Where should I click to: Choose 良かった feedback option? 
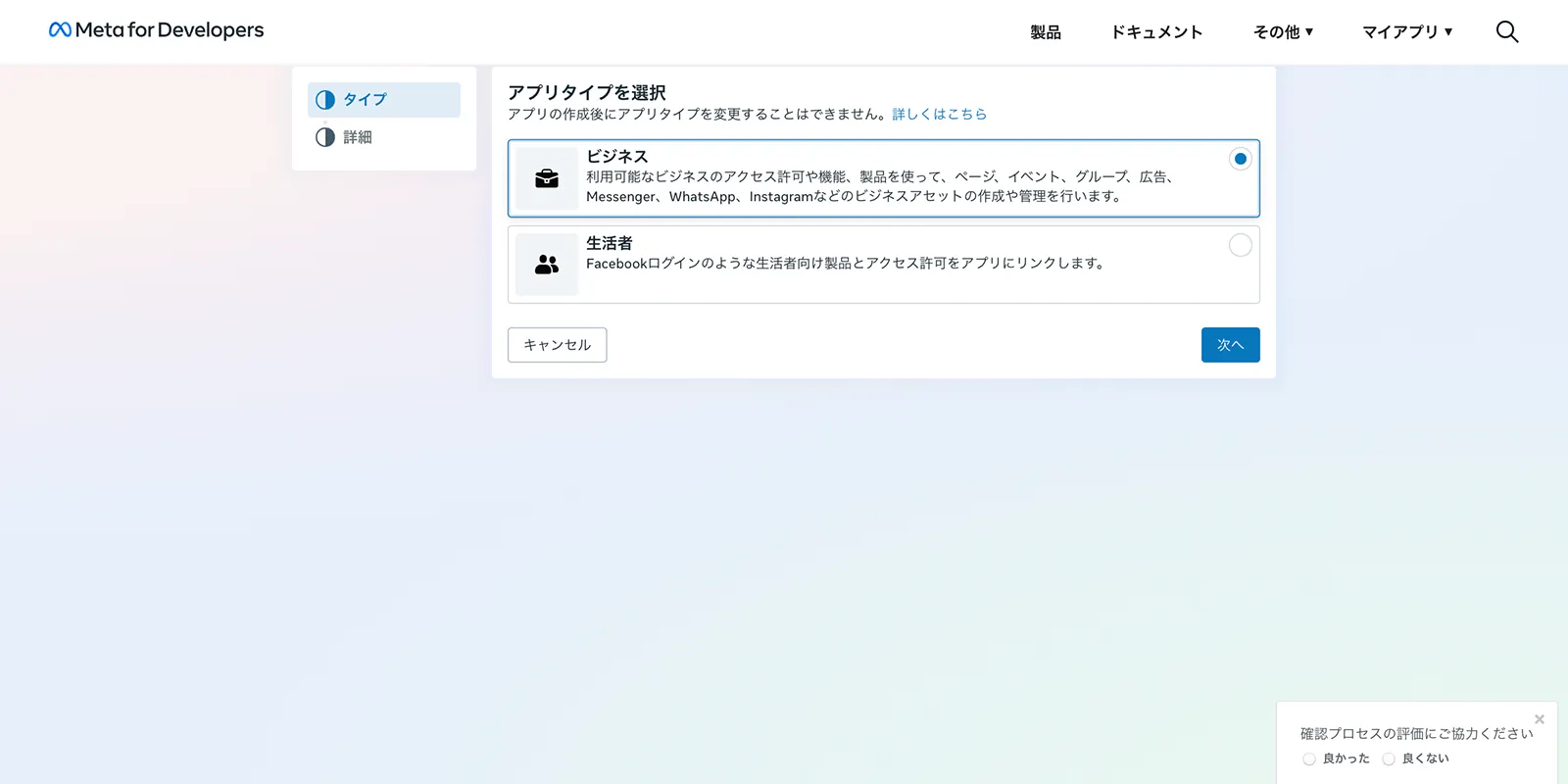[1309, 759]
